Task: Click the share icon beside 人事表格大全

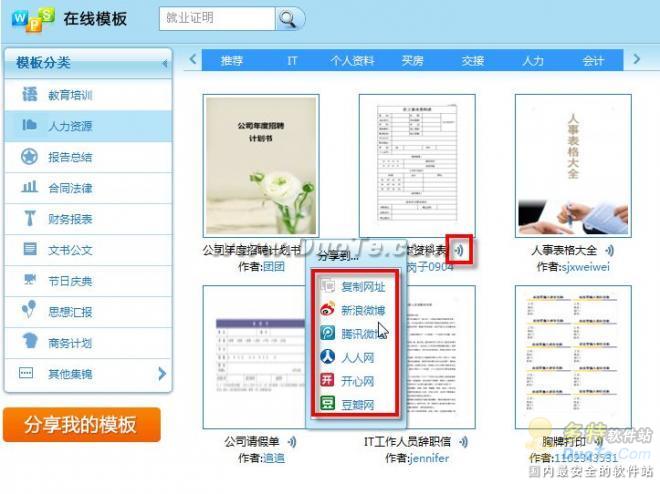Action: [609, 250]
